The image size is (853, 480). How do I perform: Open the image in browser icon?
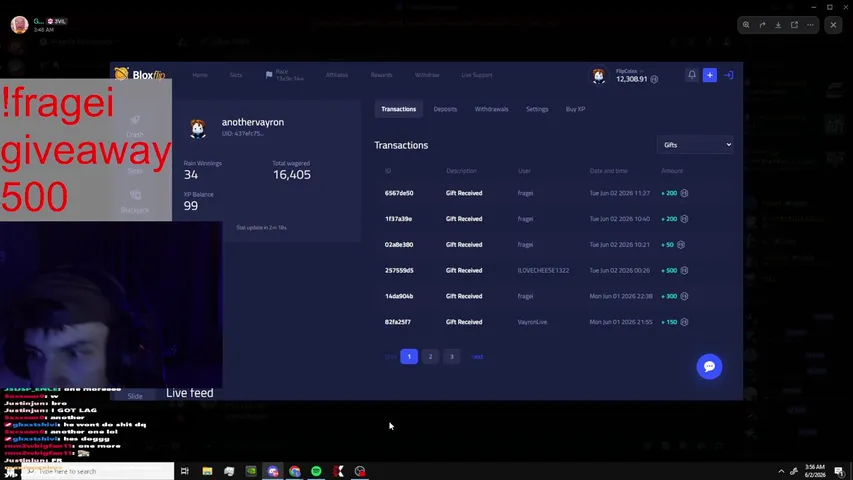794,25
